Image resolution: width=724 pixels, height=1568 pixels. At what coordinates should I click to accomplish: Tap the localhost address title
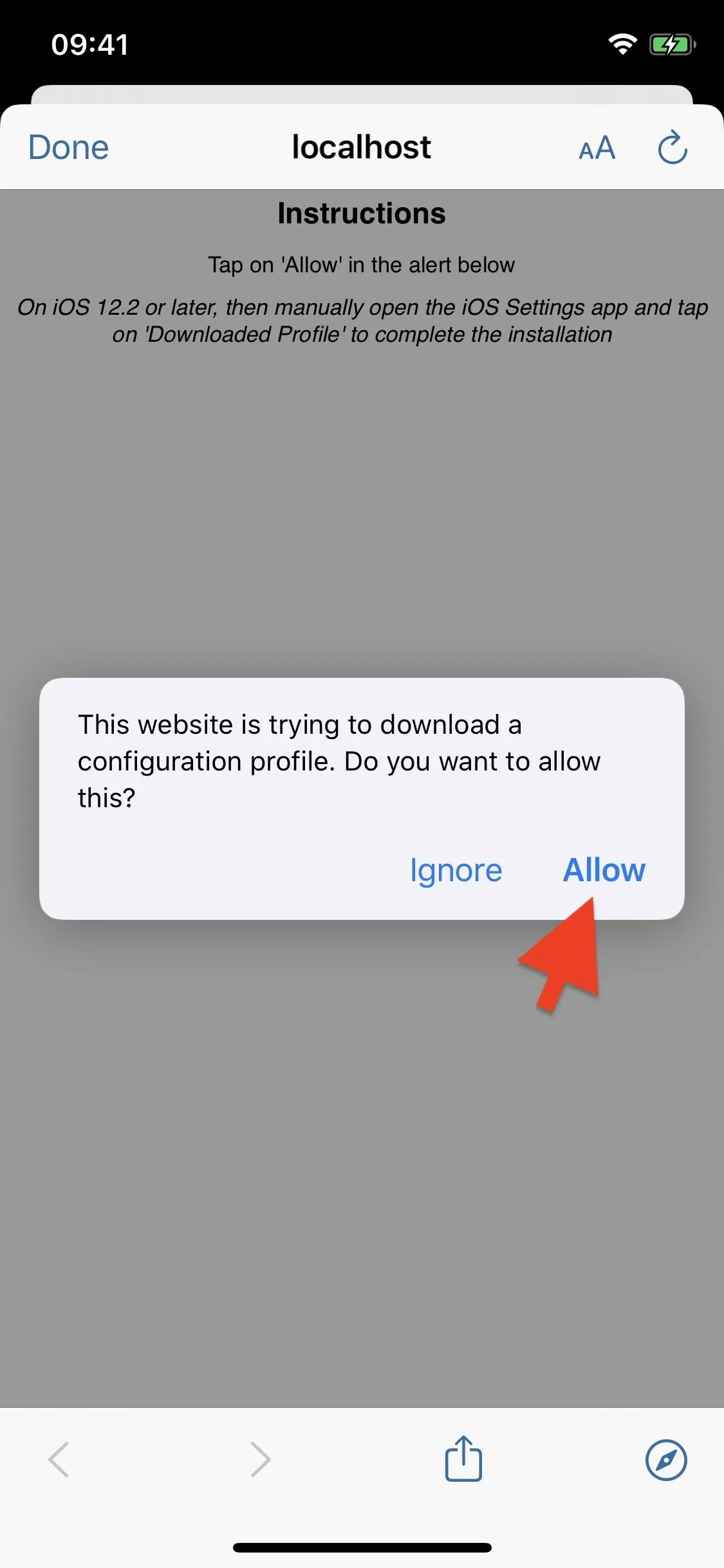[361, 147]
